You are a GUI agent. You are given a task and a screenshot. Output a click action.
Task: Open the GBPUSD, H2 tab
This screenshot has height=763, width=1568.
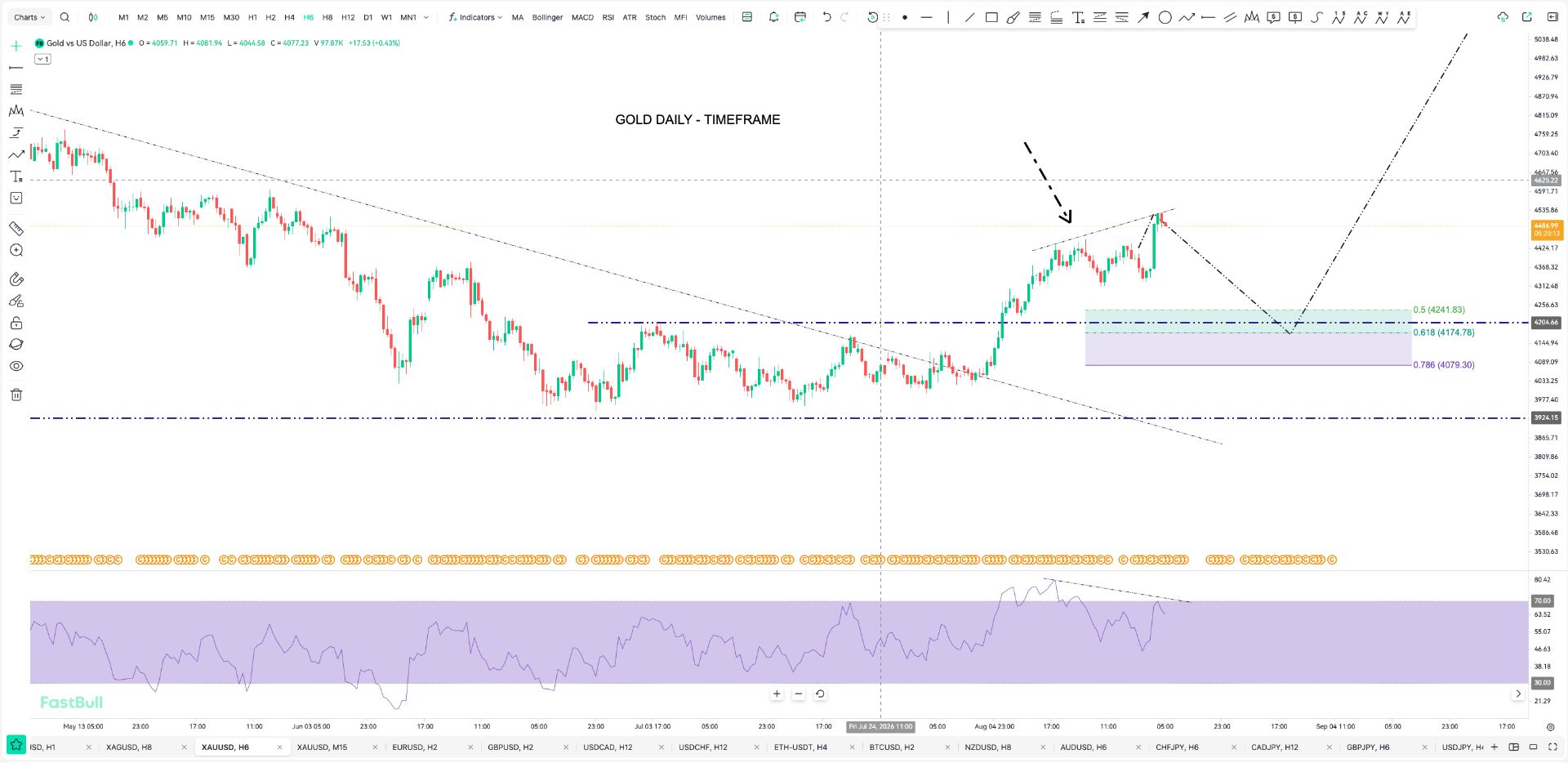pyautogui.click(x=510, y=747)
